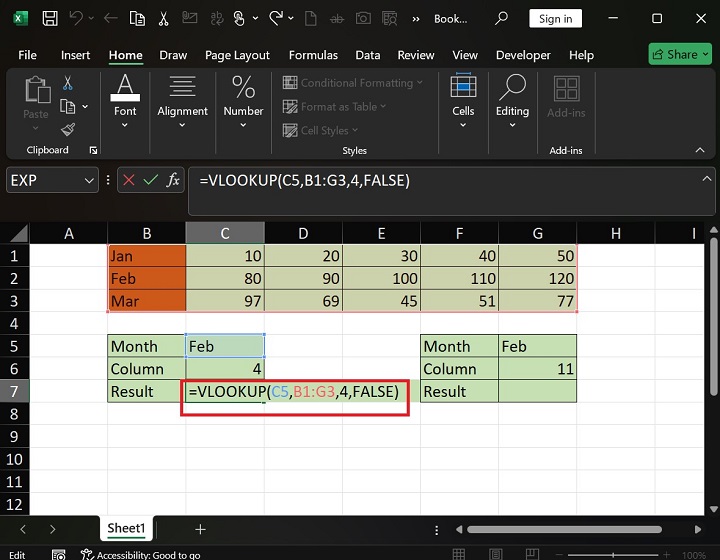This screenshot has width=720, height=560.
Task: Select the cell with value 11
Action: [x=538, y=369]
